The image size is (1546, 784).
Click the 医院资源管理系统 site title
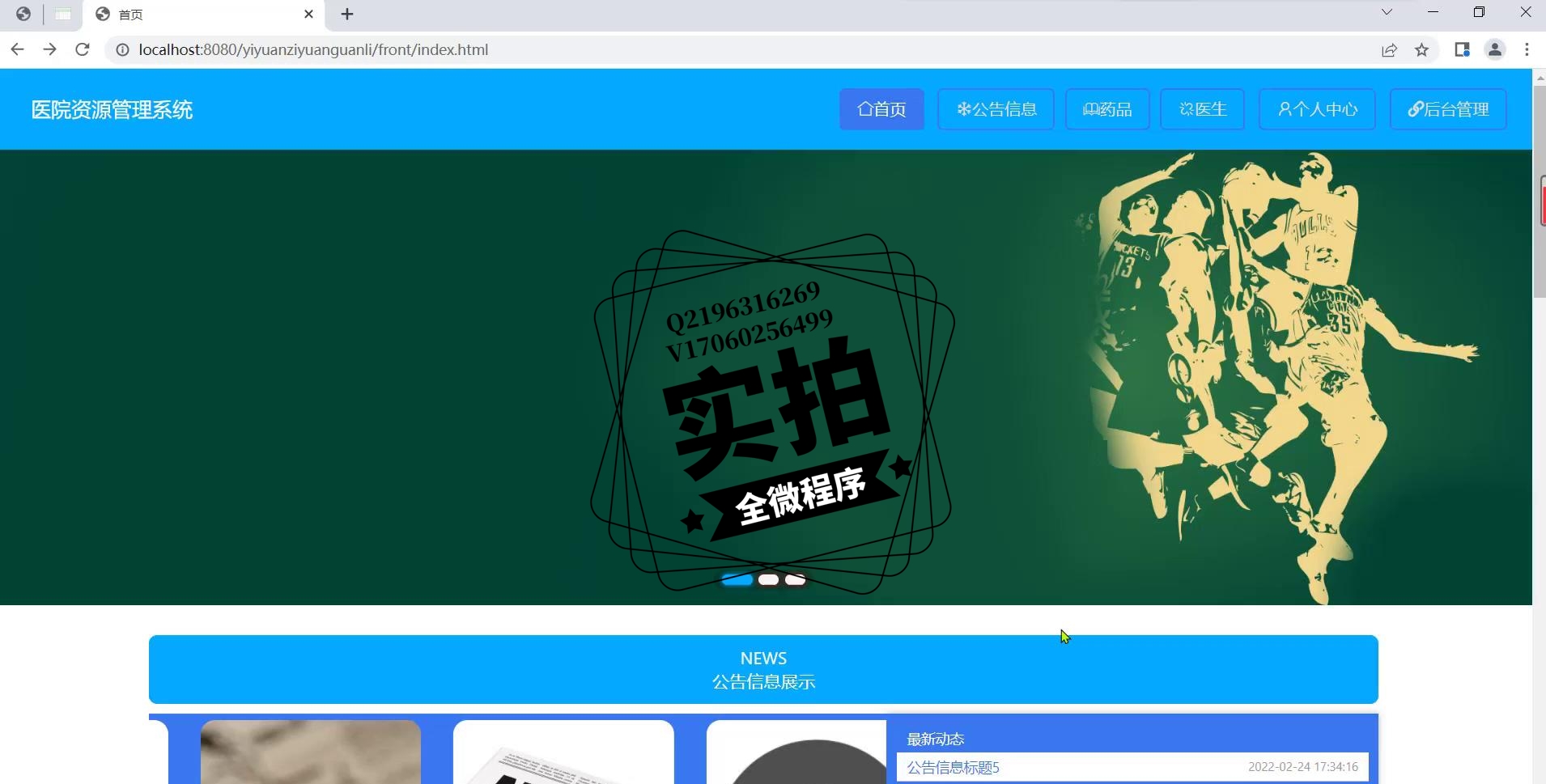pyautogui.click(x=112, y=110)
